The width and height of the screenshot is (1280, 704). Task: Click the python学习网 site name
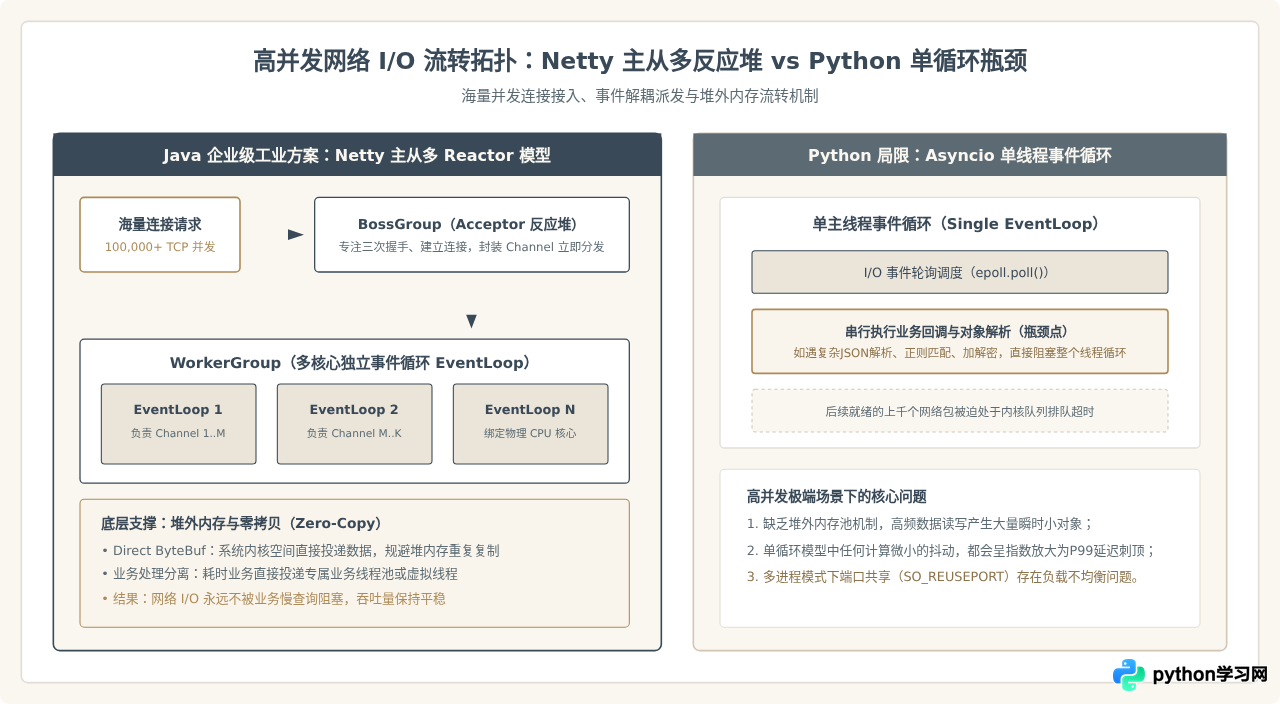point(1210,675)
